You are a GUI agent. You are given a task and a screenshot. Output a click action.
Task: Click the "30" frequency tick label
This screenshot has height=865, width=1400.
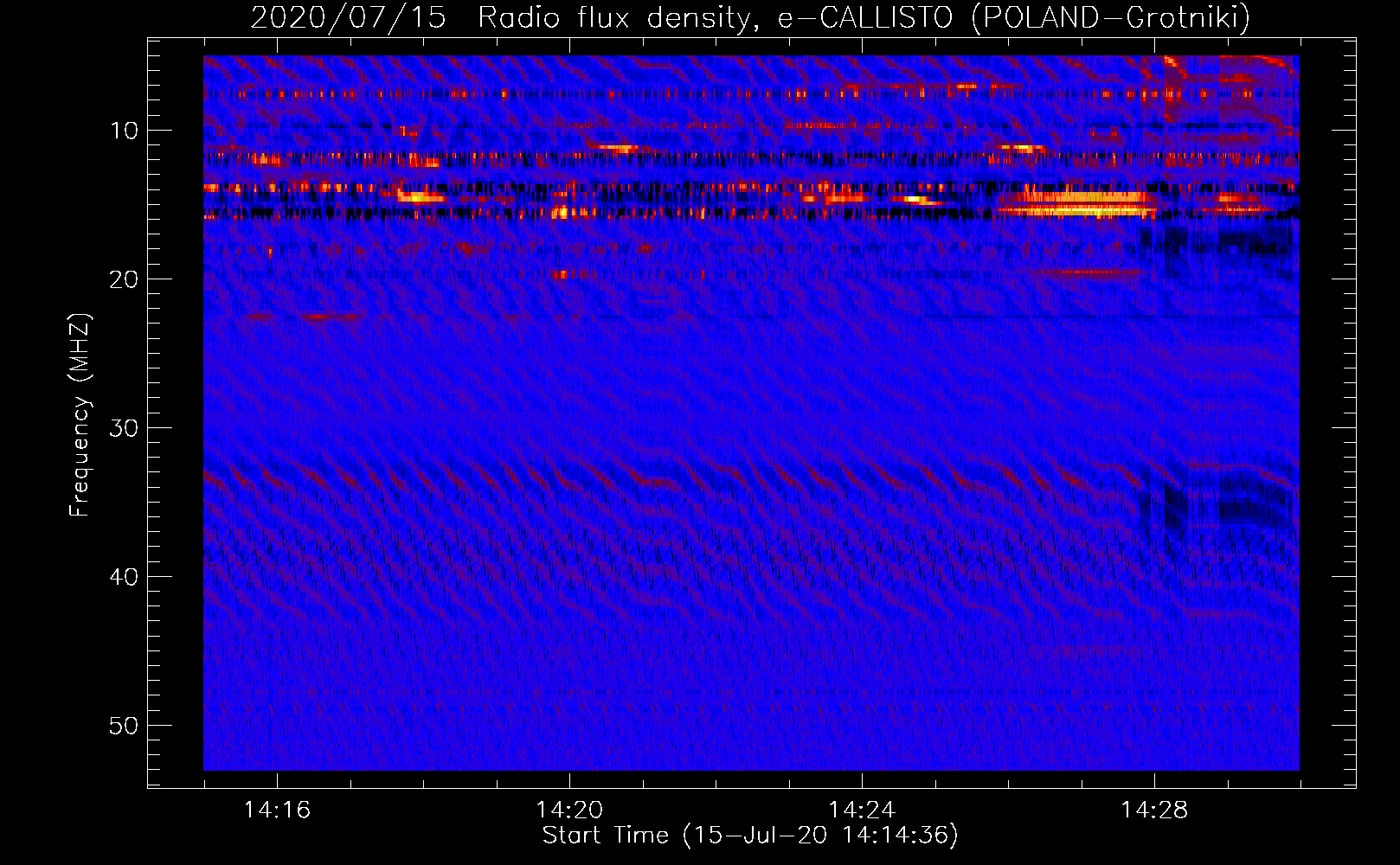click(125, 428)
